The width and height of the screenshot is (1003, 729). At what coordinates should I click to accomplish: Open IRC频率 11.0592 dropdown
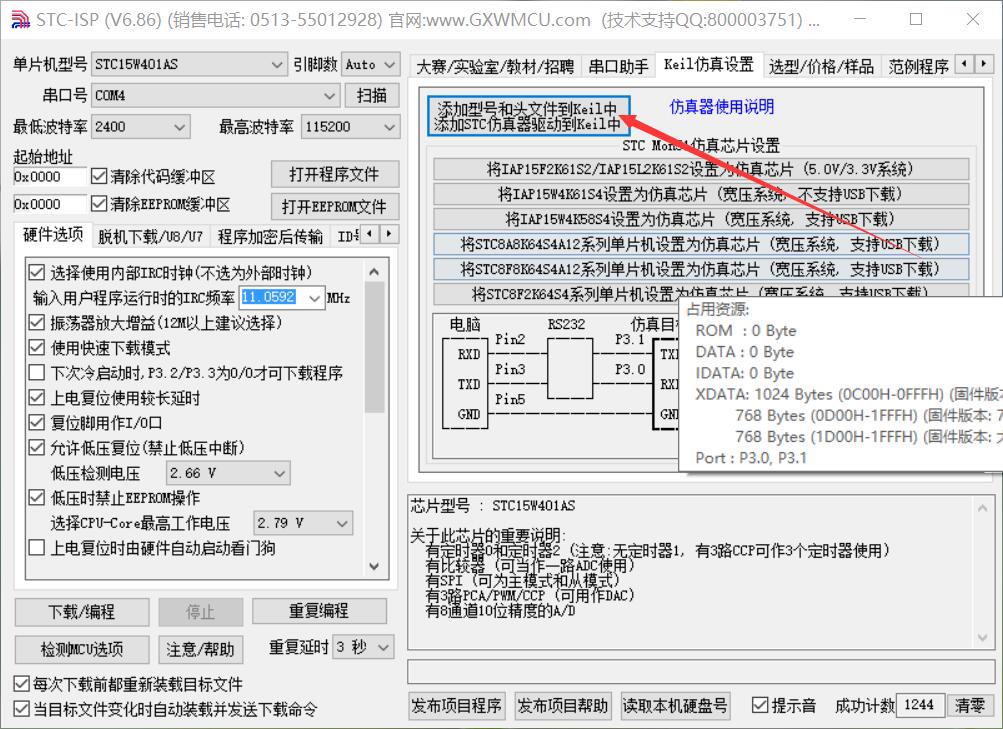[282, 297]
